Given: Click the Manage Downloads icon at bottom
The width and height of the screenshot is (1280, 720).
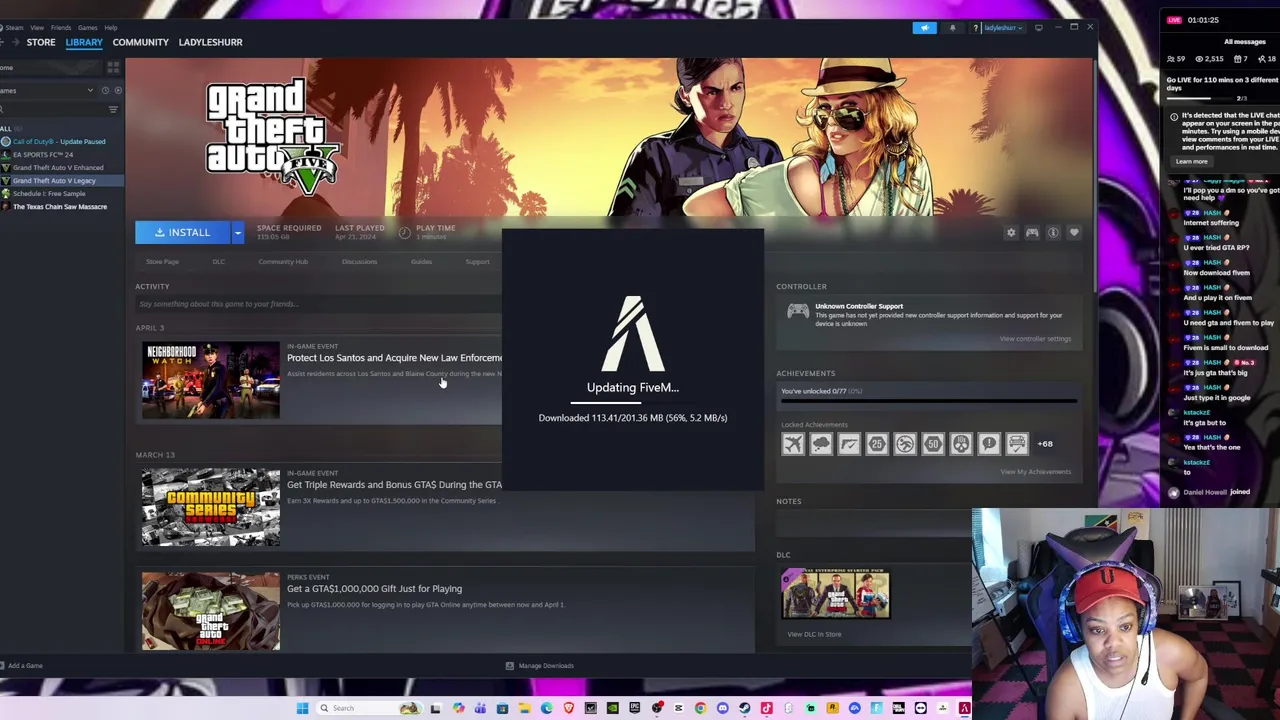Looking at the screenshot, I should click(x=509, y=666).
